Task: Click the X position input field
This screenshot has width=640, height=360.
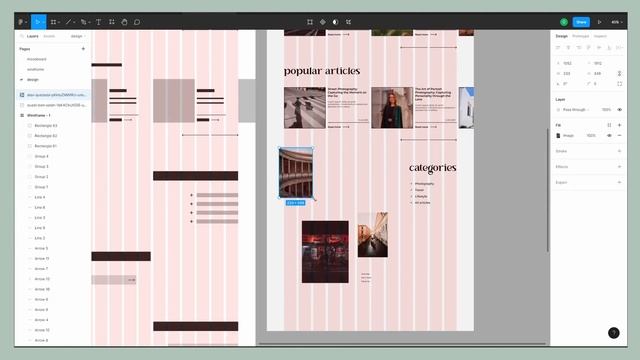Action: pos(567,63)
